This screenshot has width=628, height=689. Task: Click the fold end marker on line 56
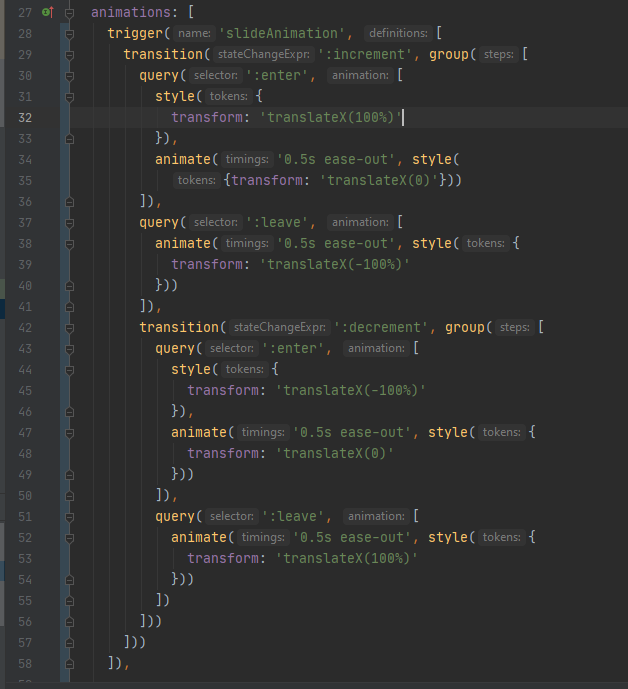click(69, 622)
